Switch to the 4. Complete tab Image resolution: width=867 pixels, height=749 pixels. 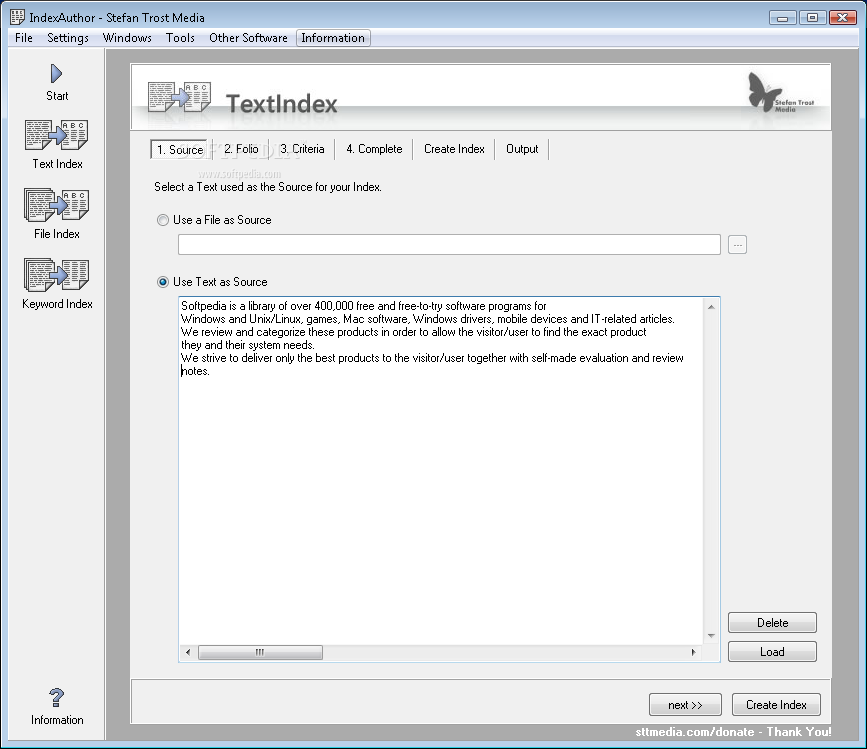coord(374,149)
